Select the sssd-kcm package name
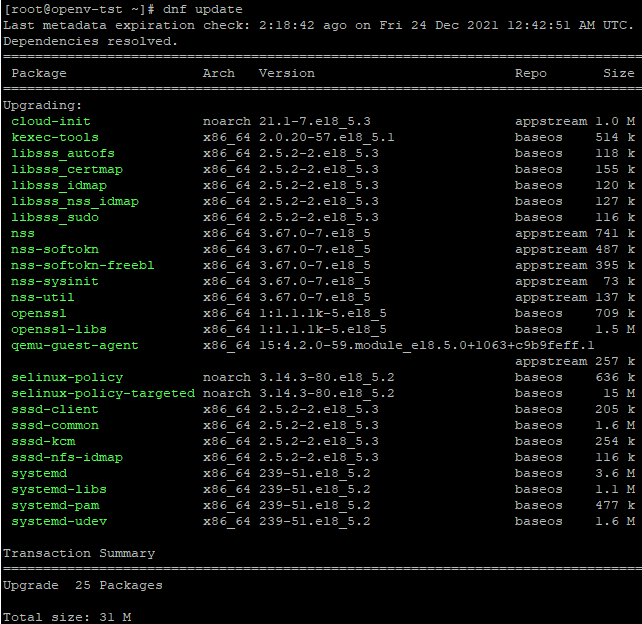This screenshot has height=624, width=642. 43,441
